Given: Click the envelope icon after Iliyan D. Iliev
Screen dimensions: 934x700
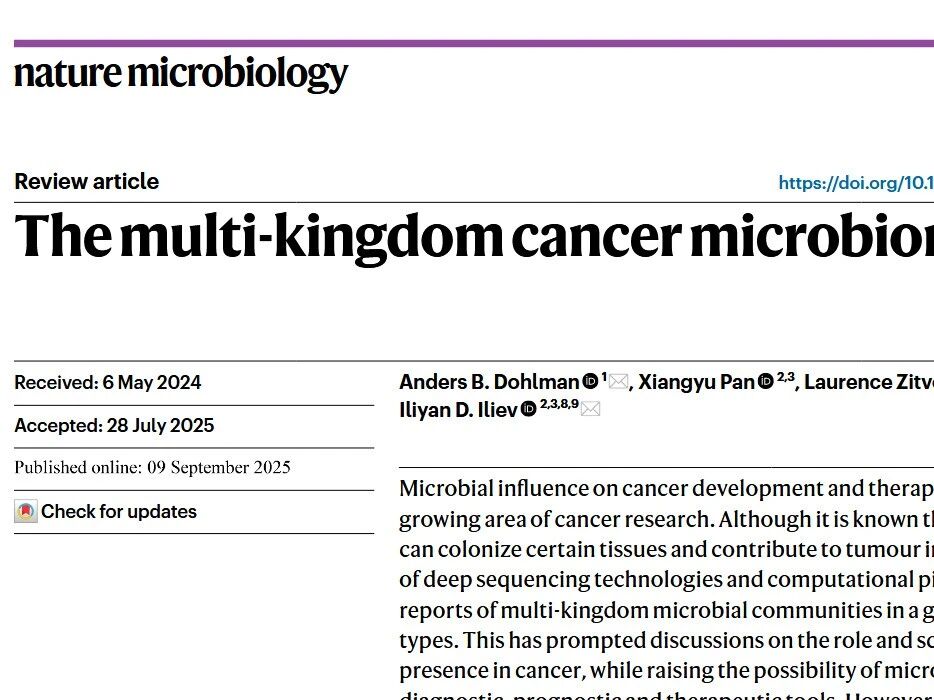Looking at the screenshot, I should click(591, 409).
